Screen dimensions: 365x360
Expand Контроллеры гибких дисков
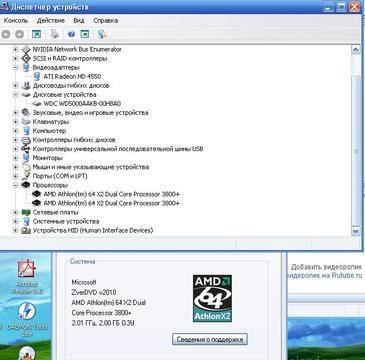(x=15, y=140)
